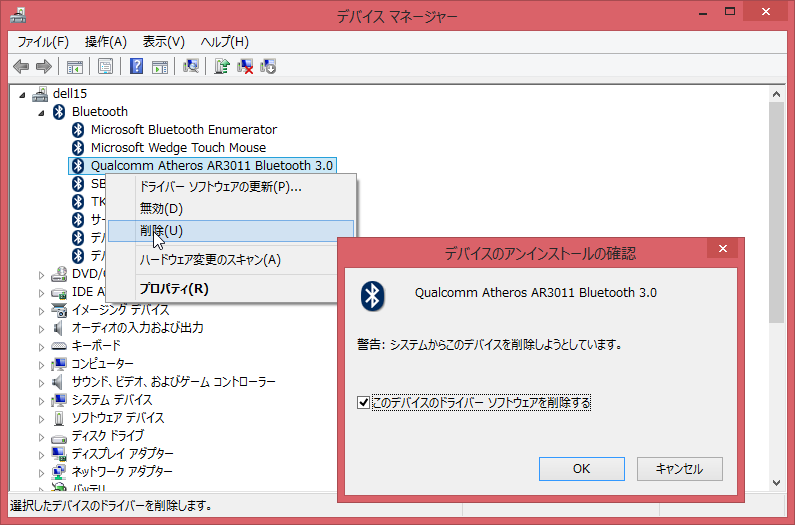Choose ドライバー ソフトウェアの更新(P)... from context menu
Viewport: 795px width, 525px height.
coord(231,187)
